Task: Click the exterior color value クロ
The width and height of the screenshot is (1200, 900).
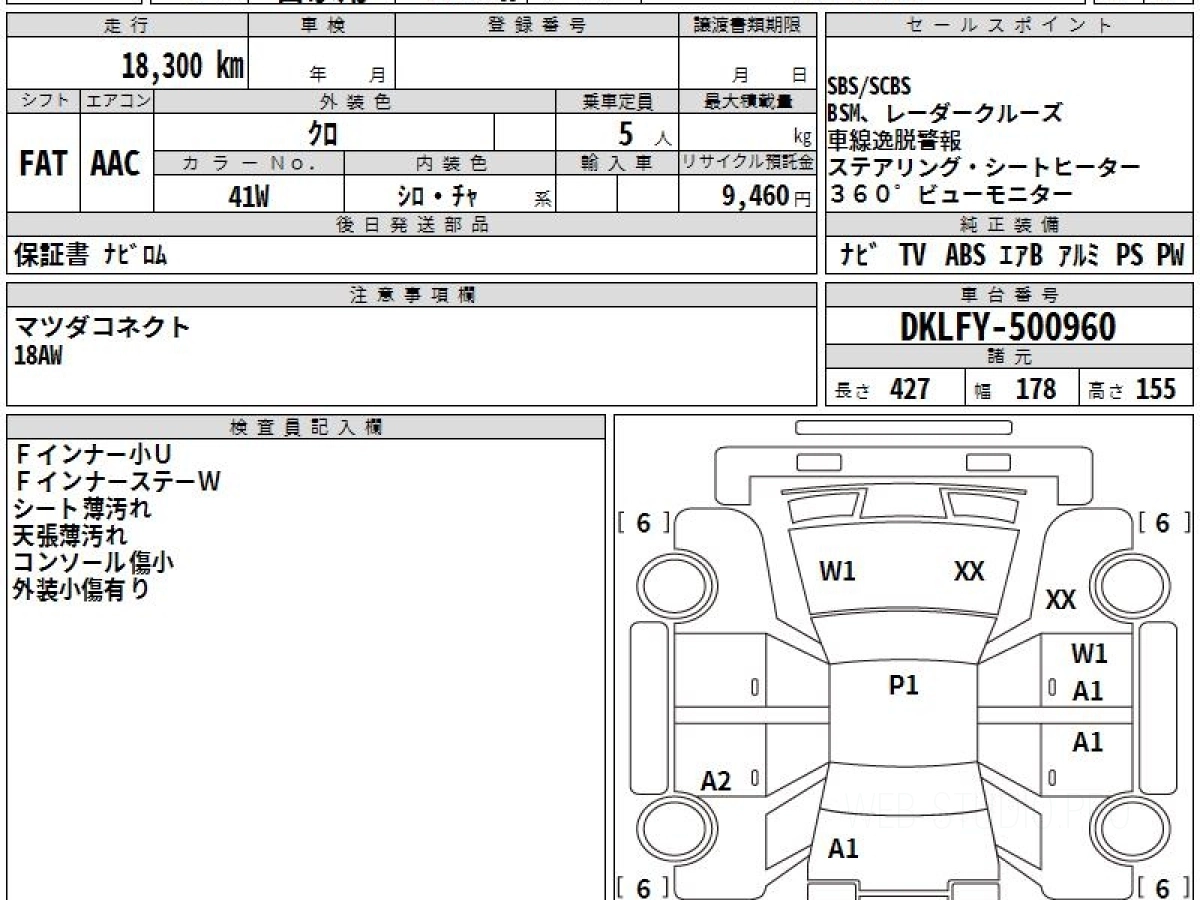Action: pos(322,132)
